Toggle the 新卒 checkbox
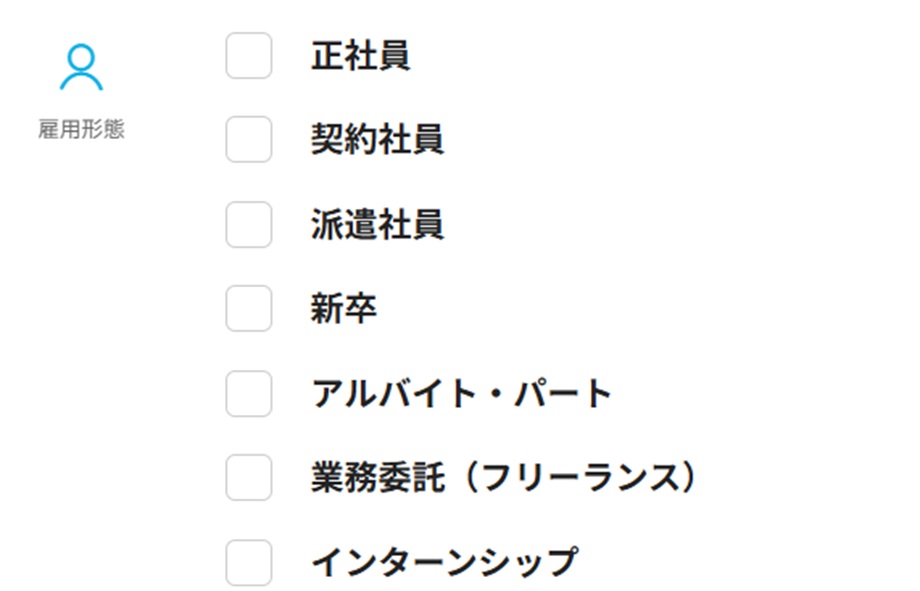This screenshot has width=920, height=591. 249,309
